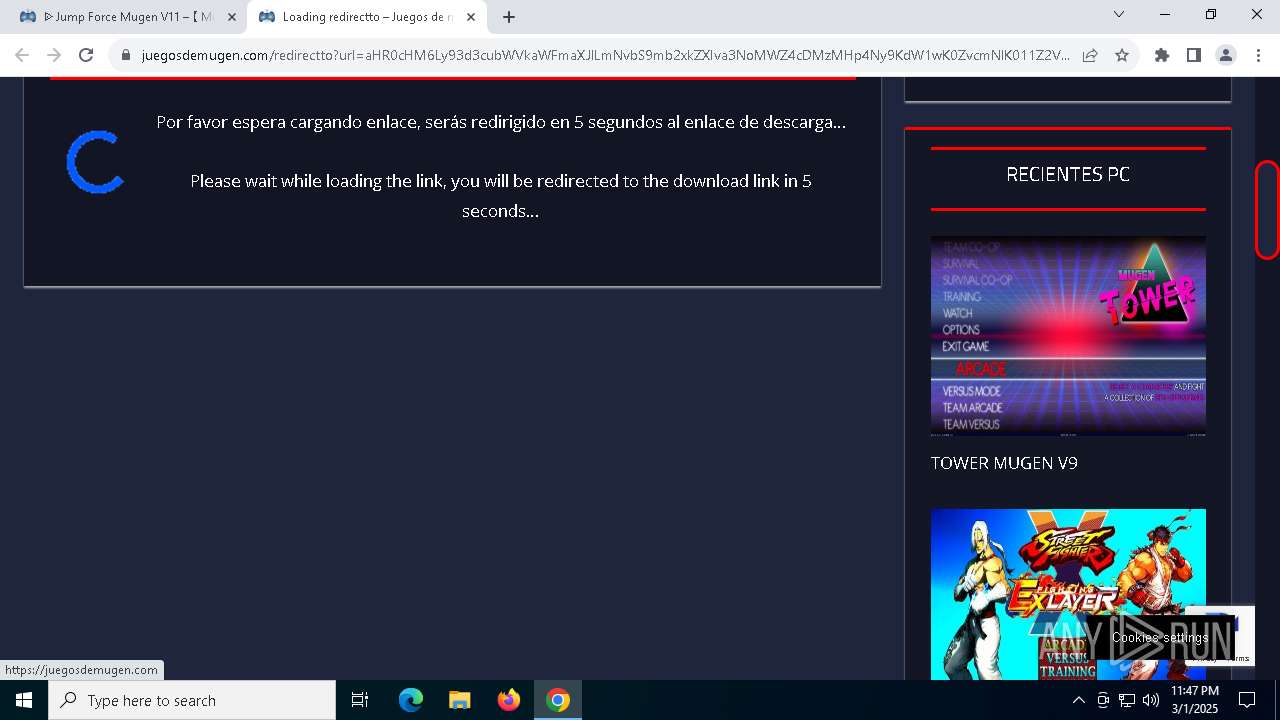Open a new browser tab
Image resolution: width=1280 pixels, height=720 pixels.
click(509, 17)
